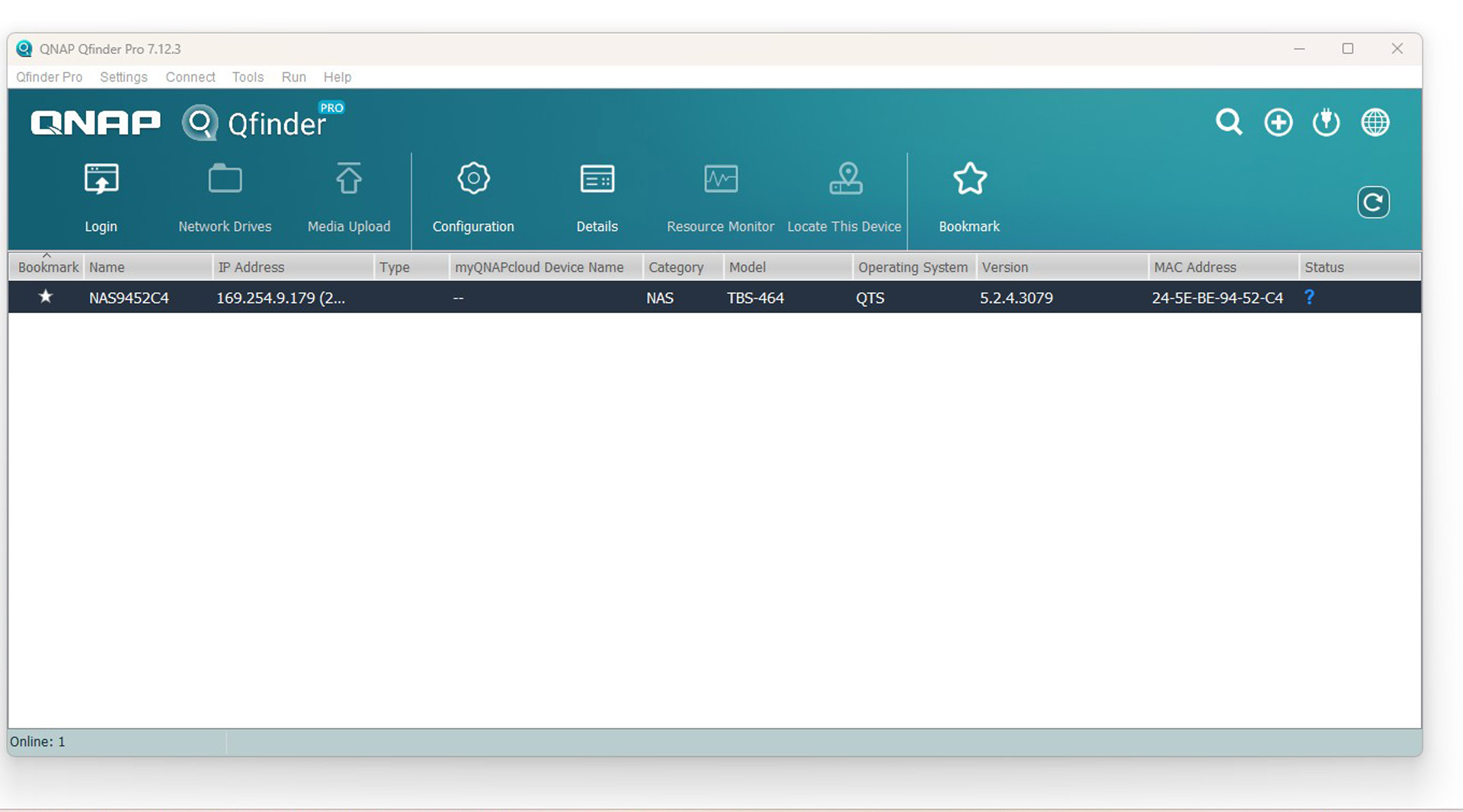Click the Locate This Device icon
The image size is (1463, 812).
click(x=845, y=181)
